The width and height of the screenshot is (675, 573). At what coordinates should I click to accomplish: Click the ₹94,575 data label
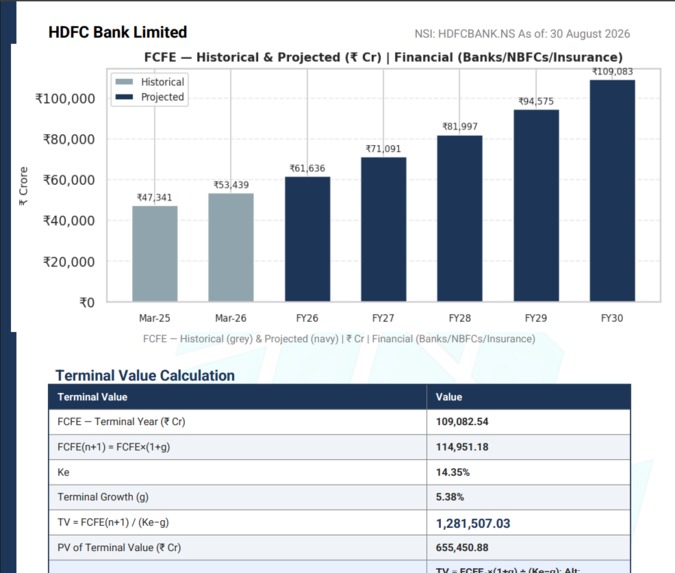pos(536,102)
